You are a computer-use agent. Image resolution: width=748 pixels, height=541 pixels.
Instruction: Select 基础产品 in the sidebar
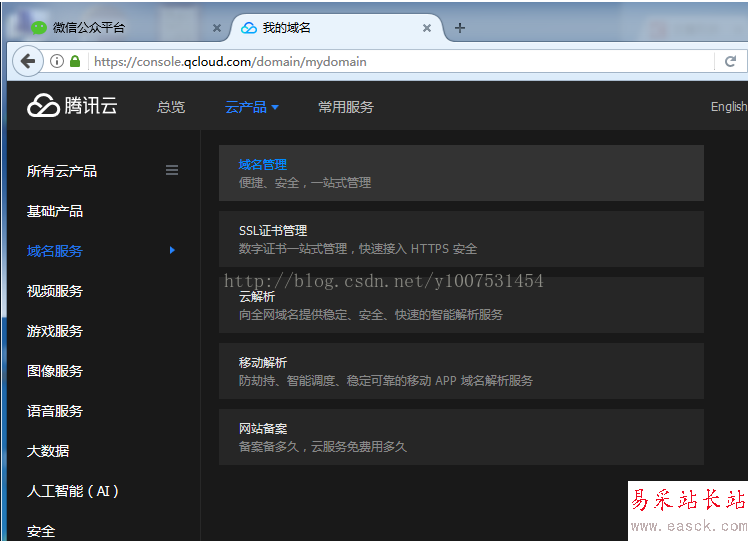point(55,211)
